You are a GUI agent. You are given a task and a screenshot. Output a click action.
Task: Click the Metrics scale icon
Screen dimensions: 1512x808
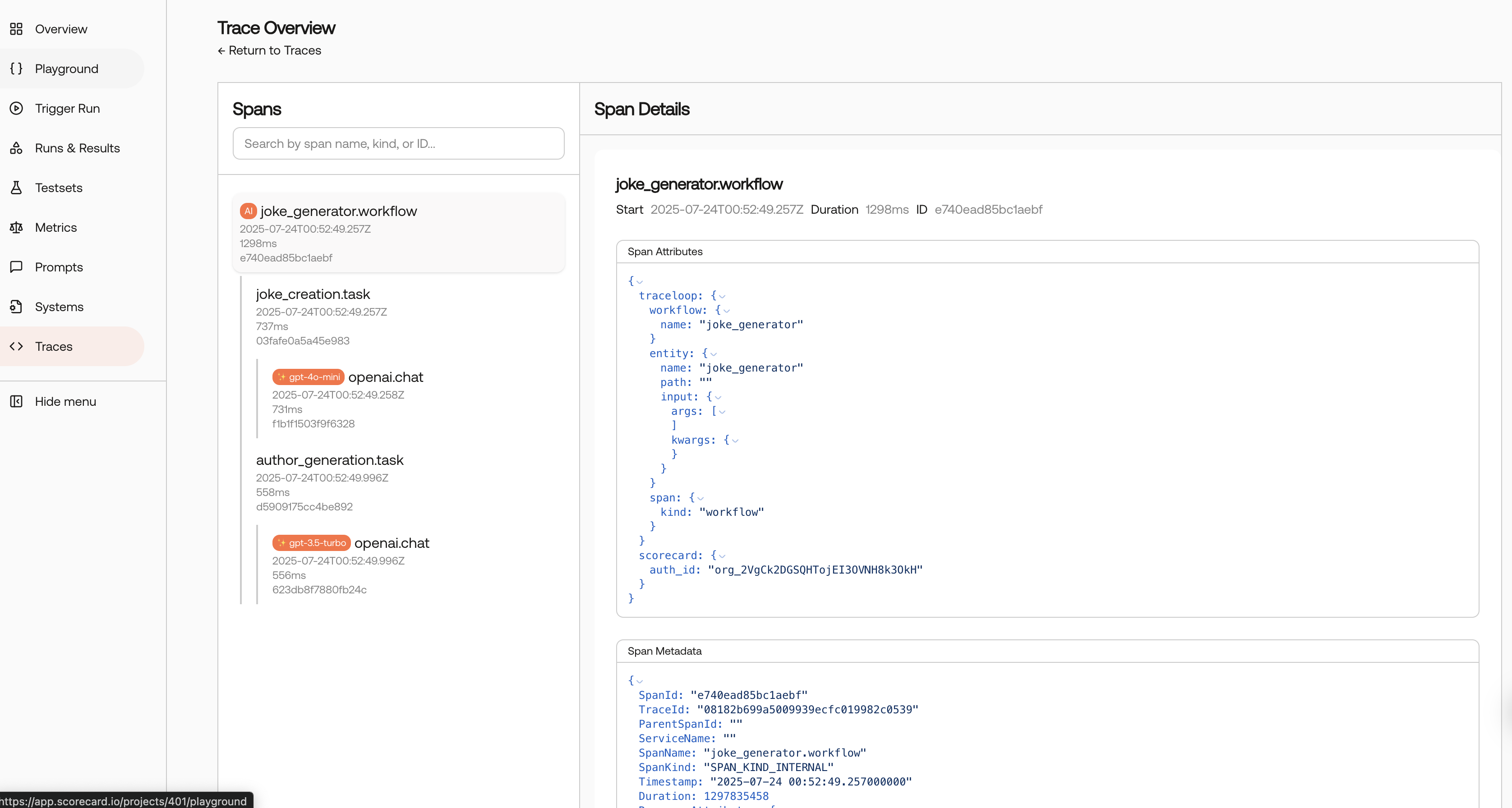coord(16,227)
